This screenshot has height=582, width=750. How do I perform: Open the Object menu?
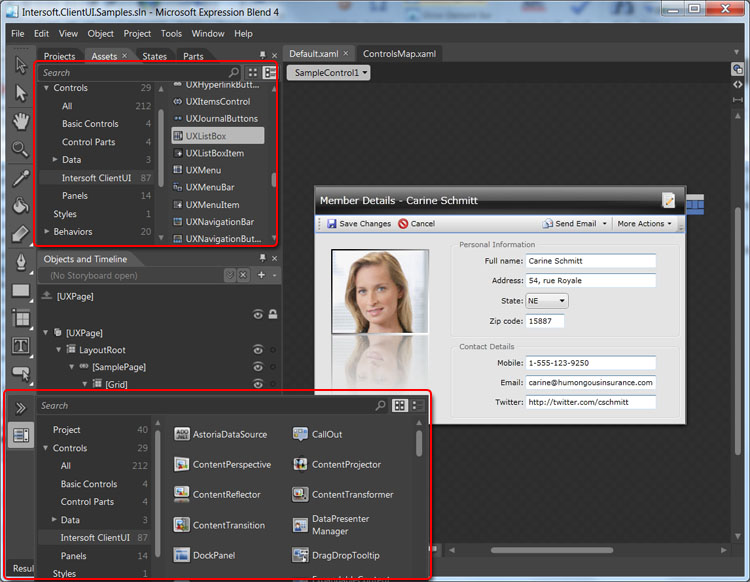click(x=100, y=33)
